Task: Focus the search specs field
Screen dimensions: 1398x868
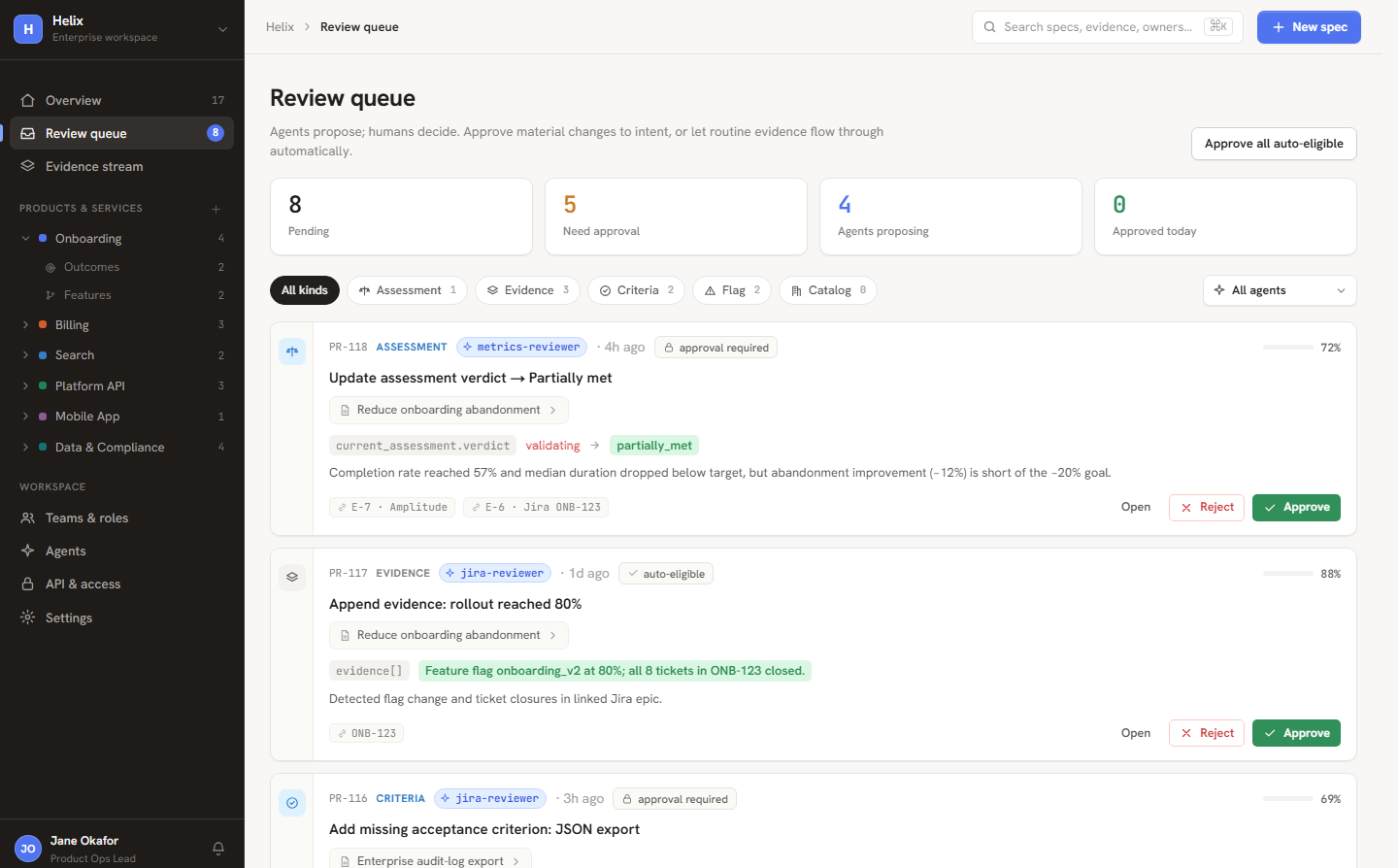Action: [x=1108, y=27]
